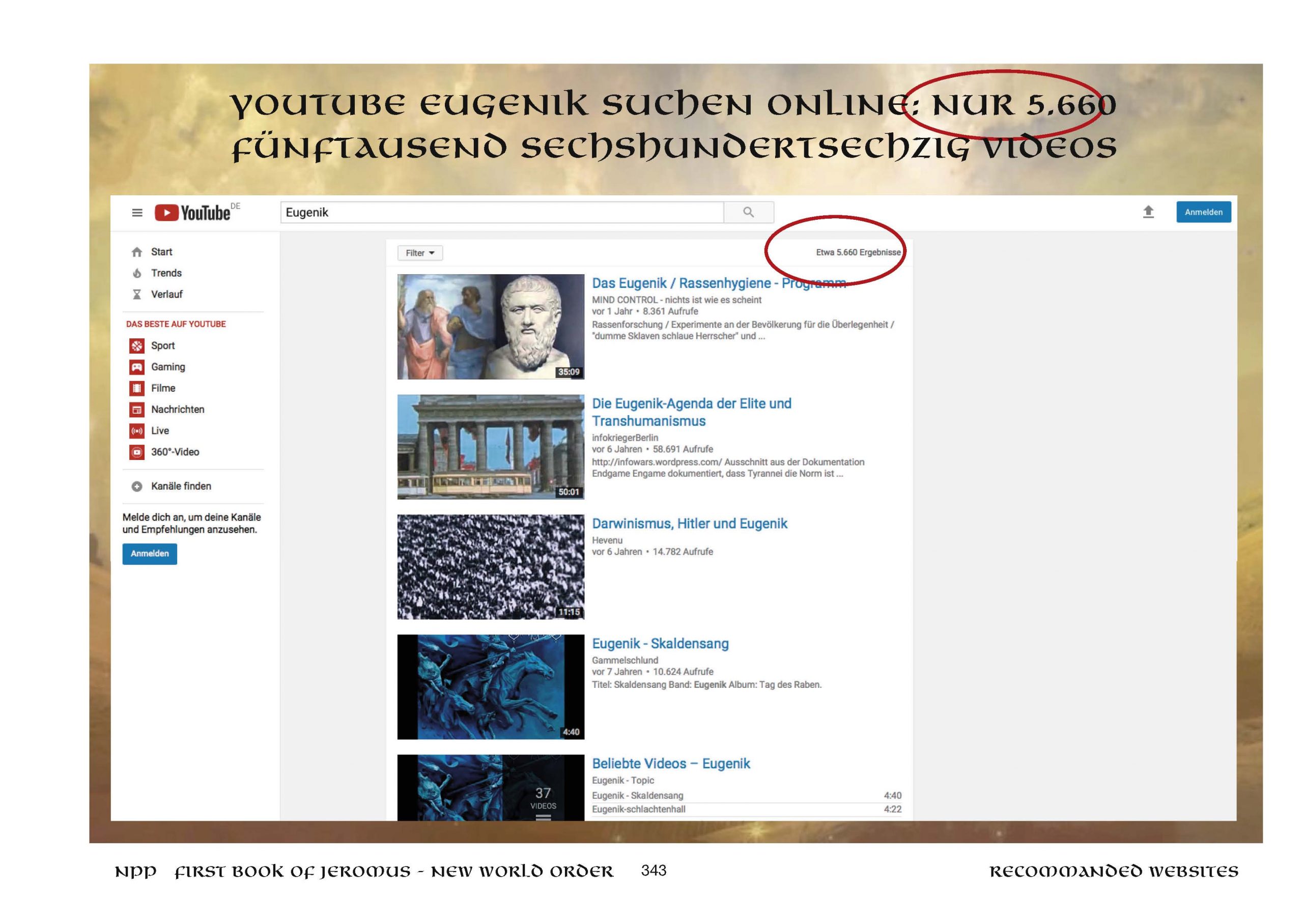Click the upload arrow icon
This screenshot has width=1303, height=924.
[x=1148, y=212]
